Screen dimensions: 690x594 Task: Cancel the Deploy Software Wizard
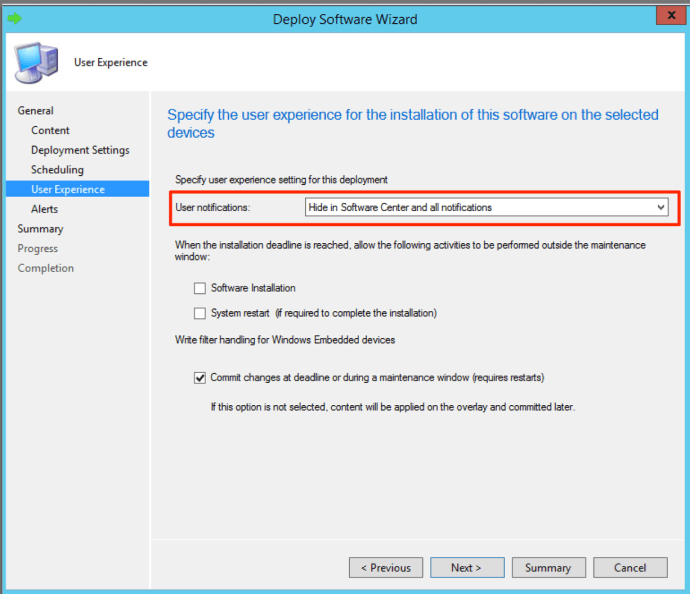630,568
